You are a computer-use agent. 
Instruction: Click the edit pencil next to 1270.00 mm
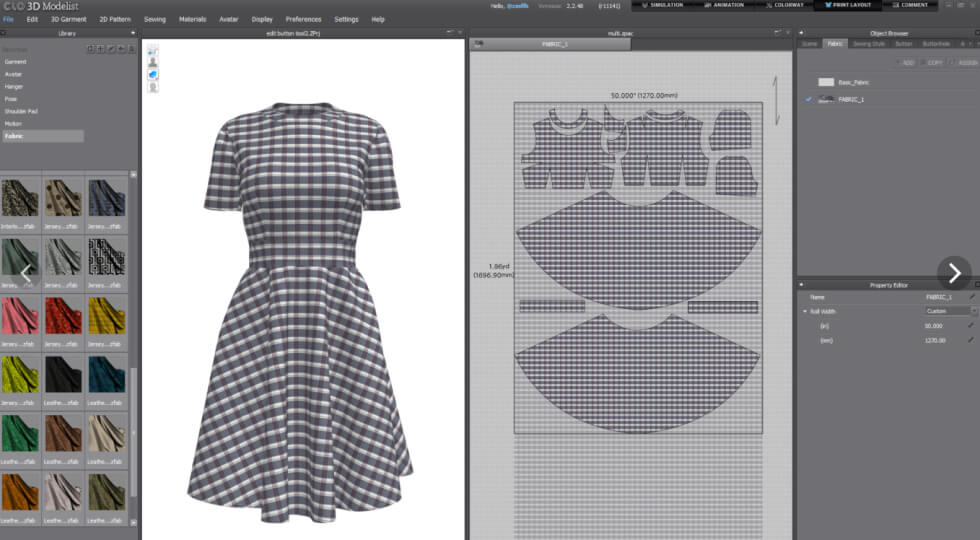pos(970,340)
